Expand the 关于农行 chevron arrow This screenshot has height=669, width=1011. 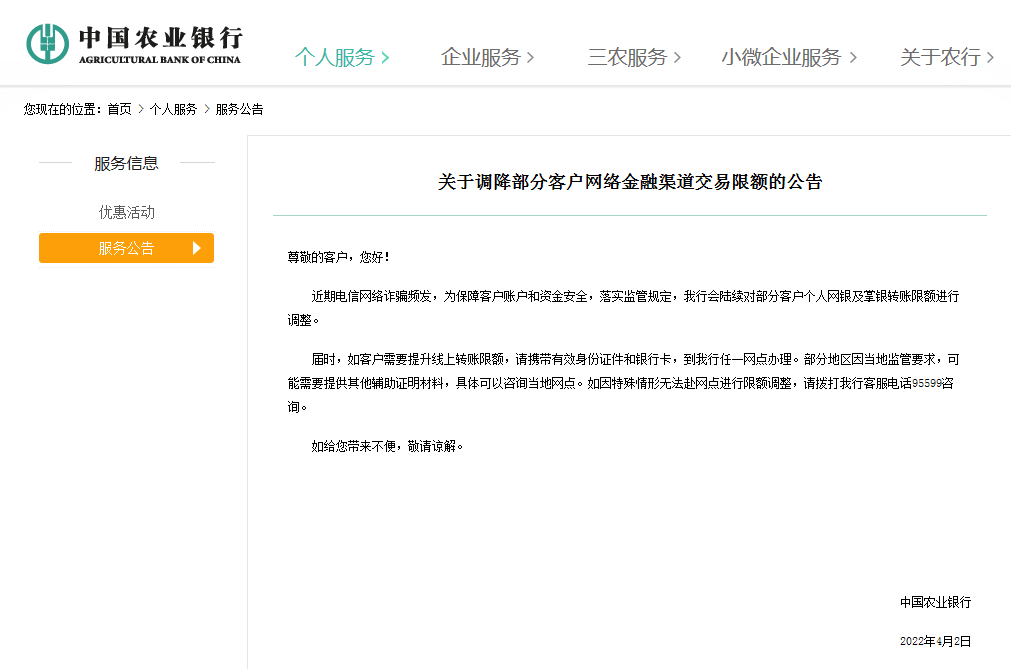(x=990, y=58)
